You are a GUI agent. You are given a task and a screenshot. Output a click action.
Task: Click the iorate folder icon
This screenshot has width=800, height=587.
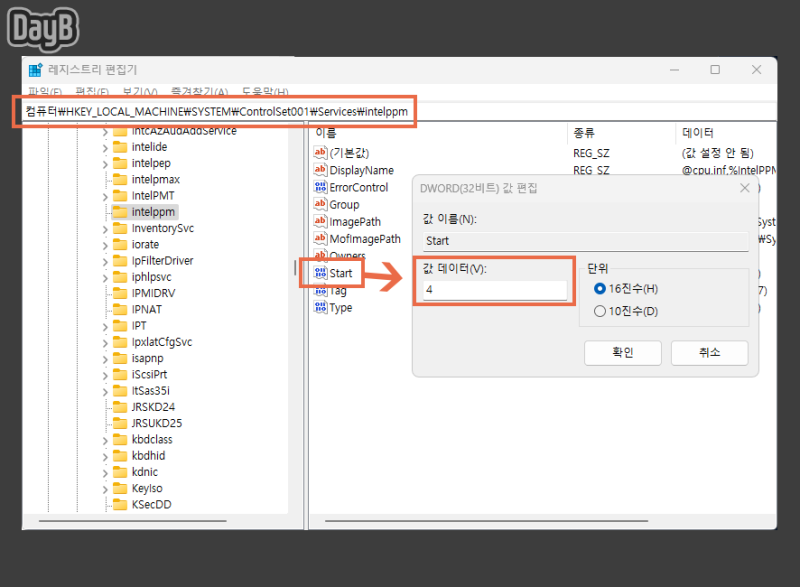point(120,244)
